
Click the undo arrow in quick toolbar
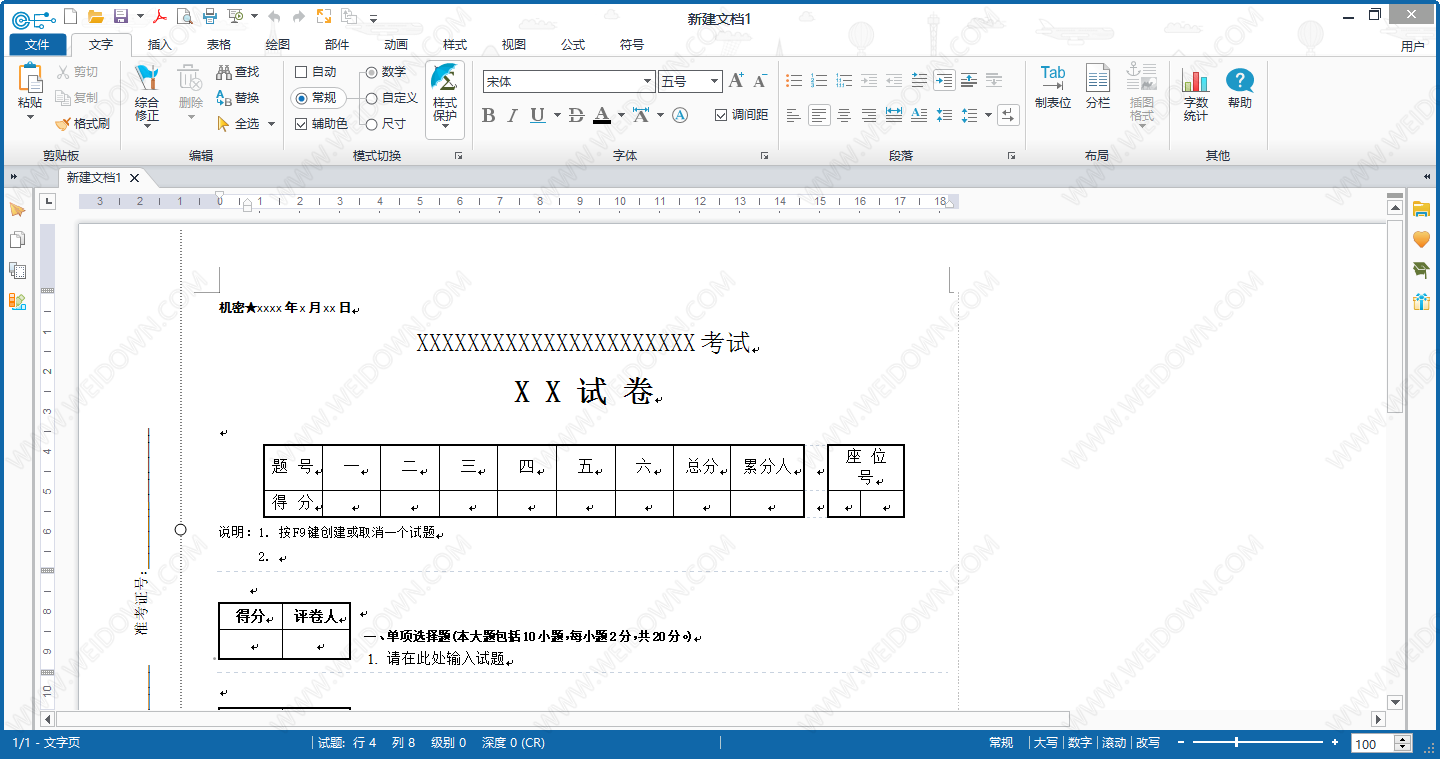point(275,17)
